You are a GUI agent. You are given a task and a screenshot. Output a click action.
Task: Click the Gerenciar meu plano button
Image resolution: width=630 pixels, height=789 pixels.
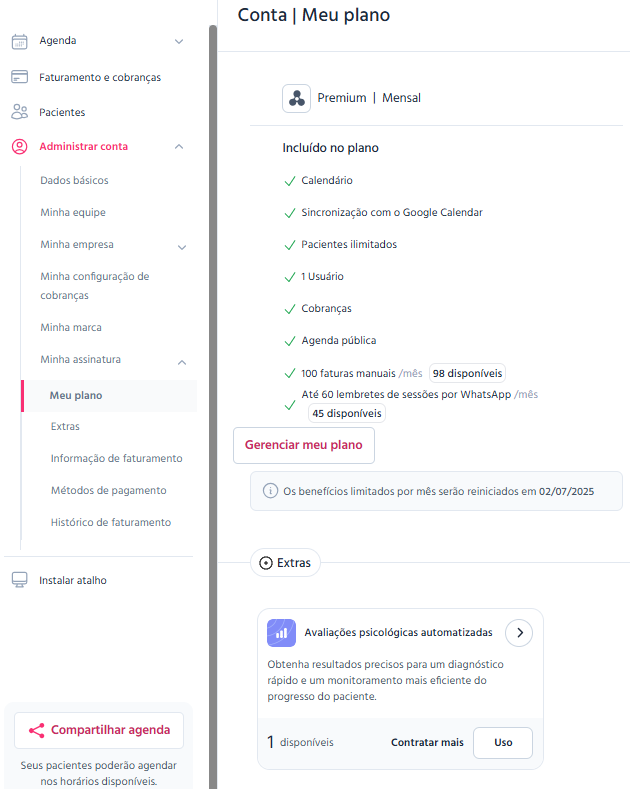pos(304,445)
